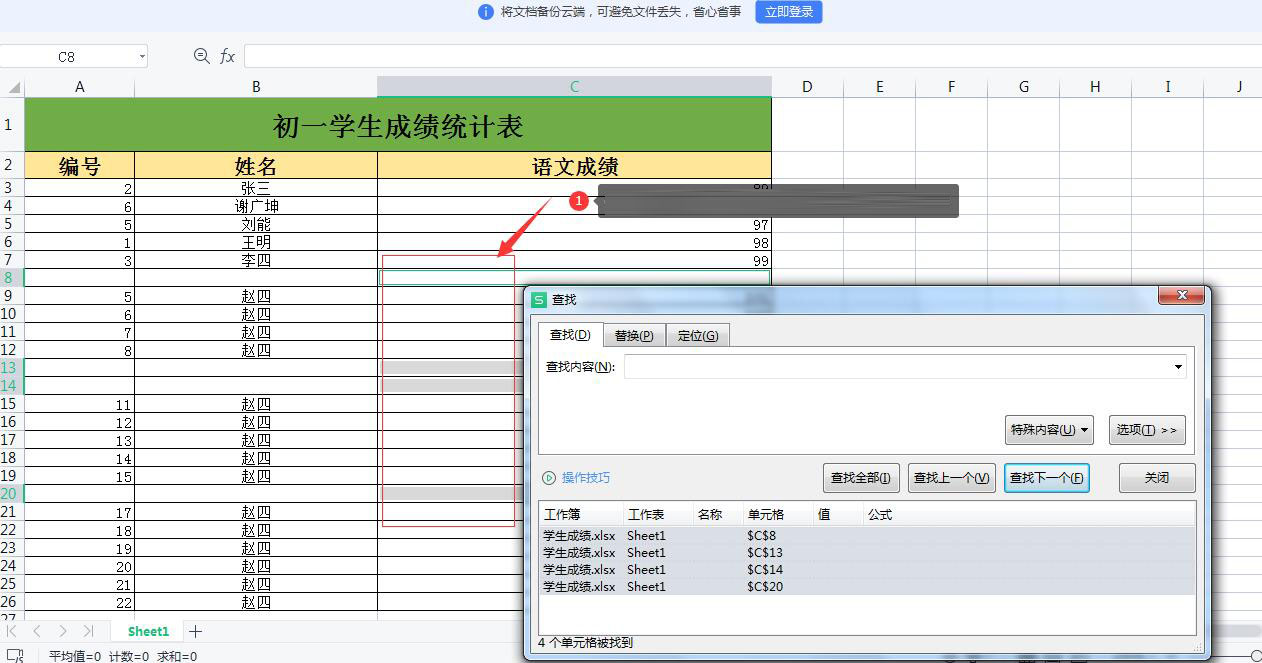The image size is (1262, 663).
Task: Click the play icon beside 操作技巧
Action: tap(548, 478)
